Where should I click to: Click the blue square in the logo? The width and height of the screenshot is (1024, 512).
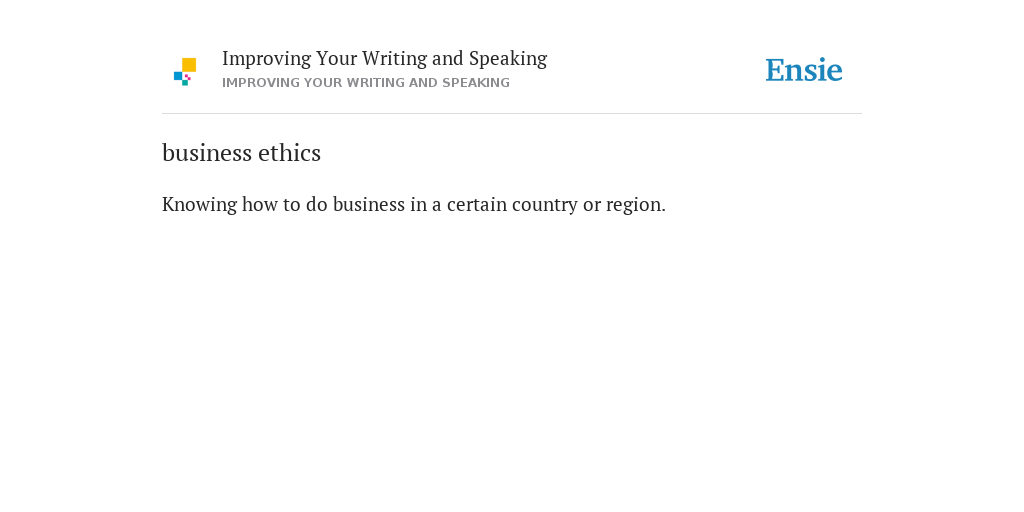tap(178, 76)
